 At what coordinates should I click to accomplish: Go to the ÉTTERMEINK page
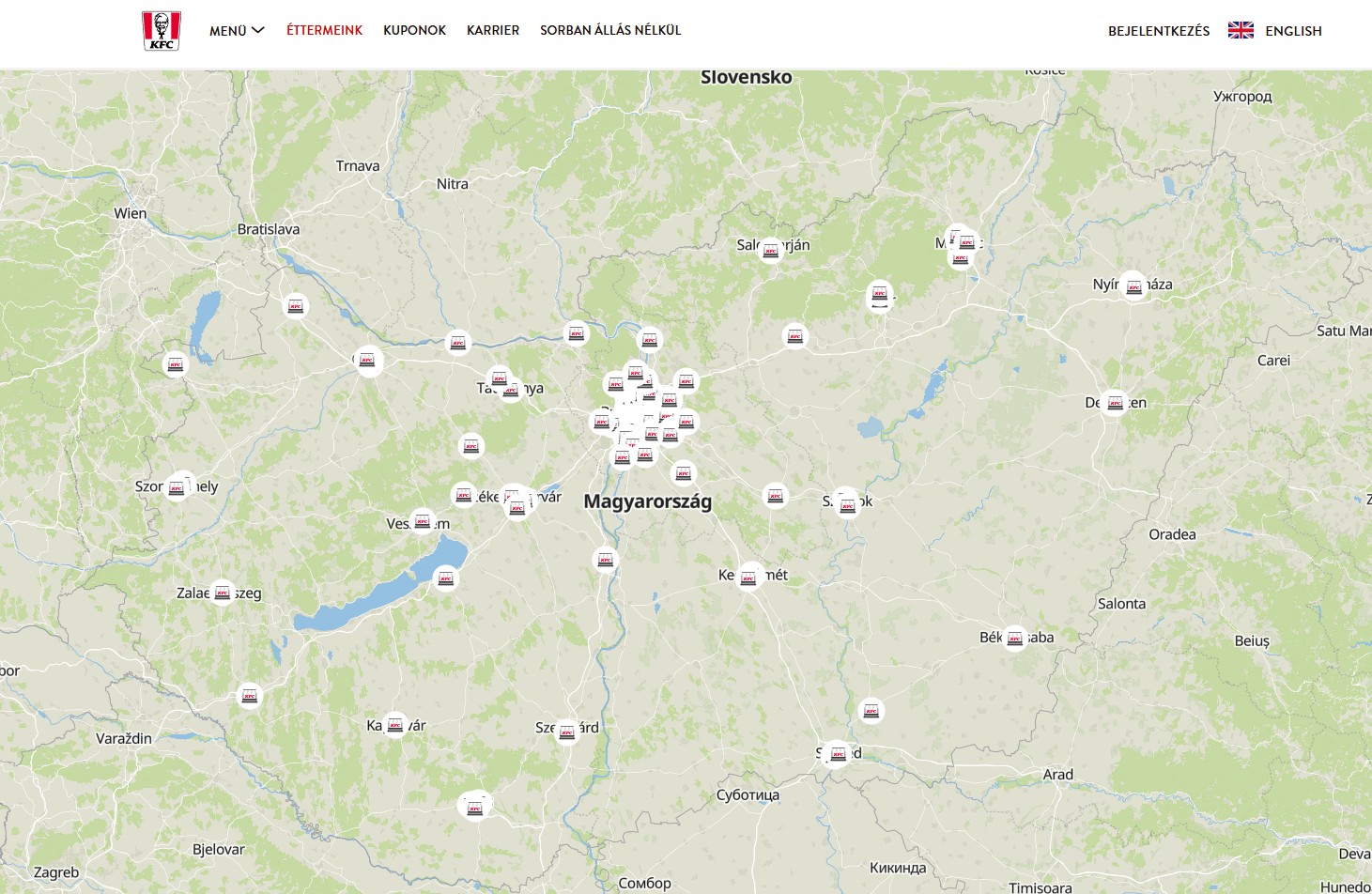click(324, 30)
